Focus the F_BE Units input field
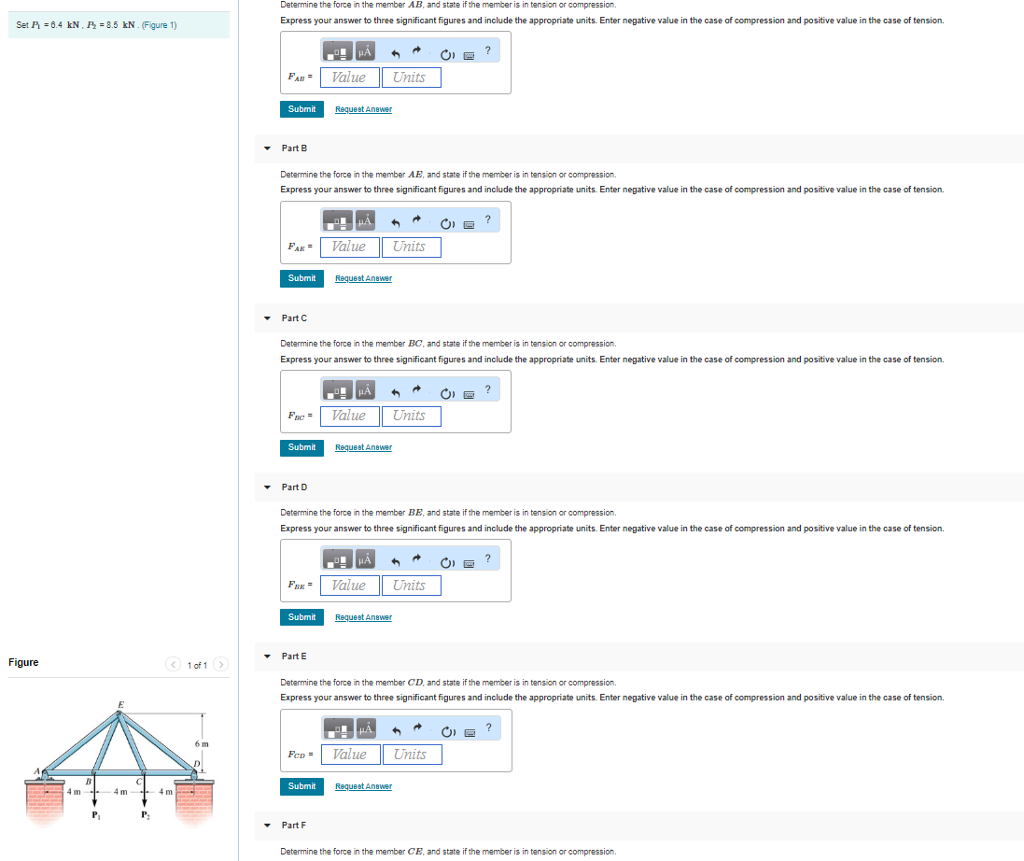The width and height of the screenshot is (1024, 861). click(411, 586)
